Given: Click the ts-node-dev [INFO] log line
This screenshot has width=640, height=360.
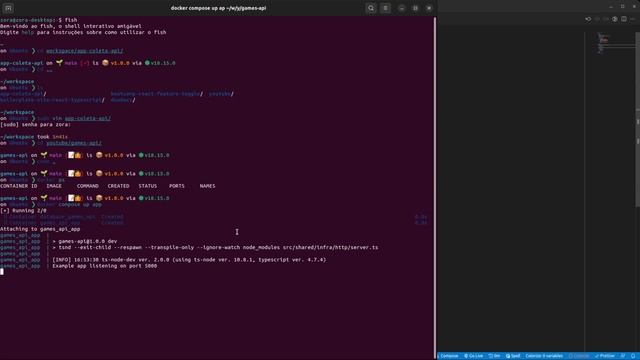Looking at the screenshot, I should 189,260.
